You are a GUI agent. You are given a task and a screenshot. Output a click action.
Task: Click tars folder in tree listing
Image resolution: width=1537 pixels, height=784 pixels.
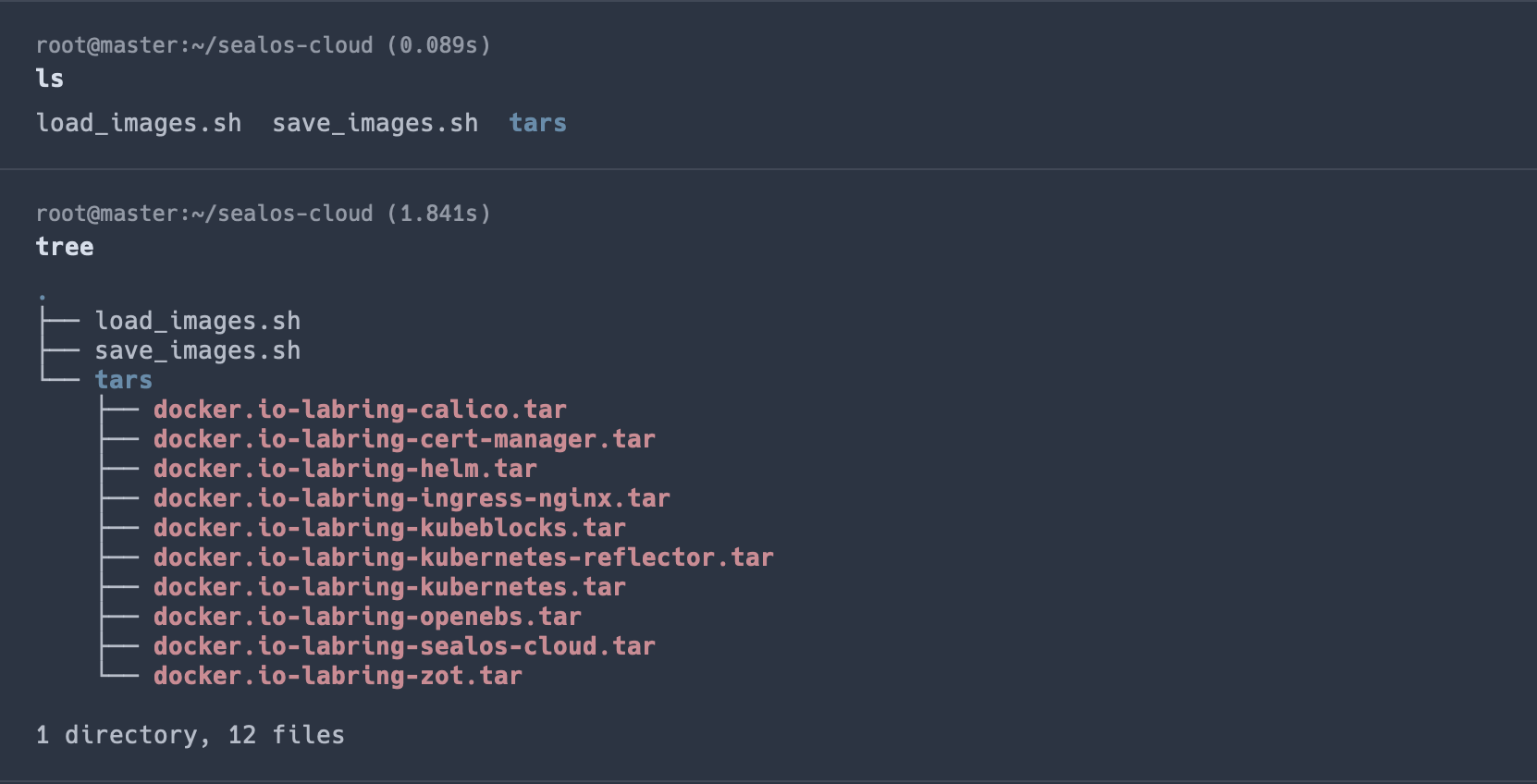click(x=123, y=380)
